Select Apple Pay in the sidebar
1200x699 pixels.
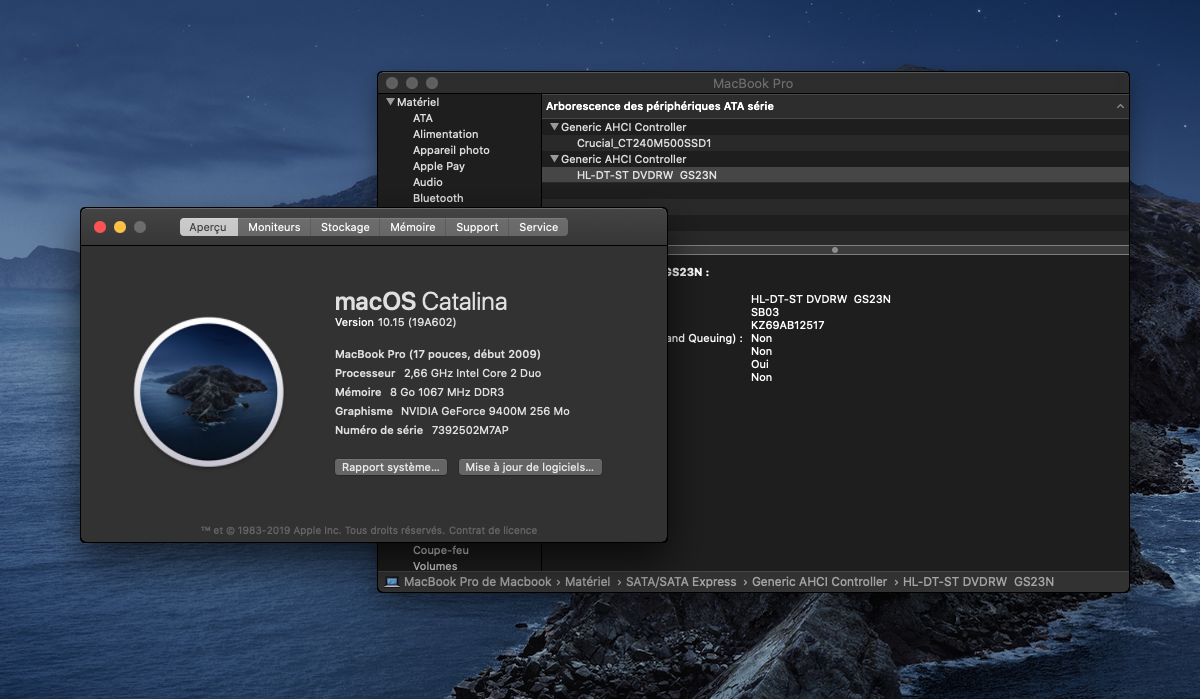coord(439,166)
